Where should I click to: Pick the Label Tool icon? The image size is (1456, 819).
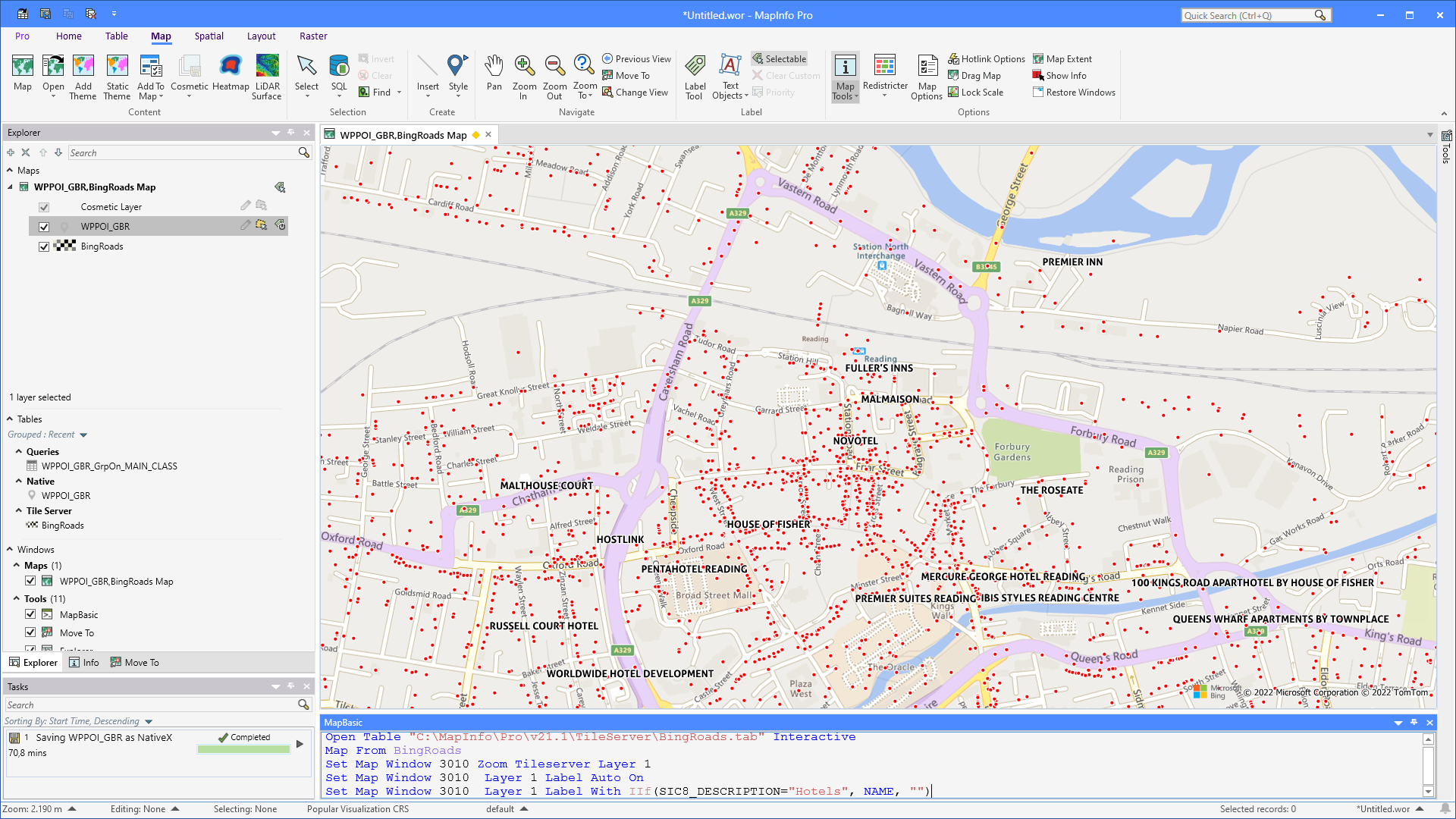coord(695,77)
